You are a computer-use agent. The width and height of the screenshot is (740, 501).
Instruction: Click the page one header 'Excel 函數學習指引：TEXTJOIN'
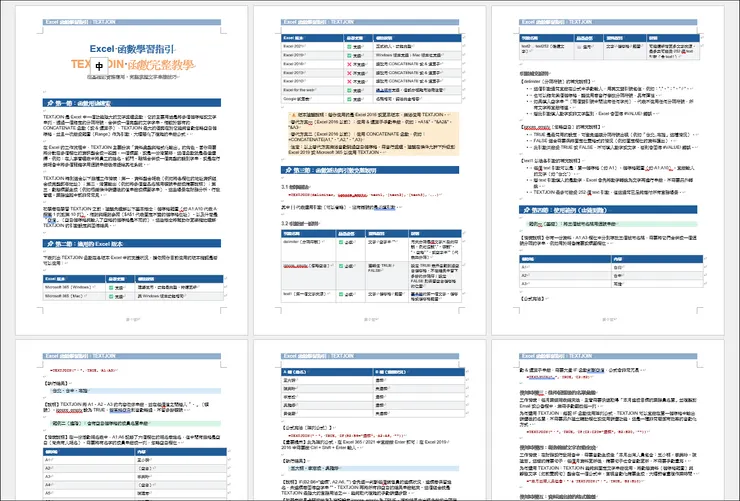[132, 22]
